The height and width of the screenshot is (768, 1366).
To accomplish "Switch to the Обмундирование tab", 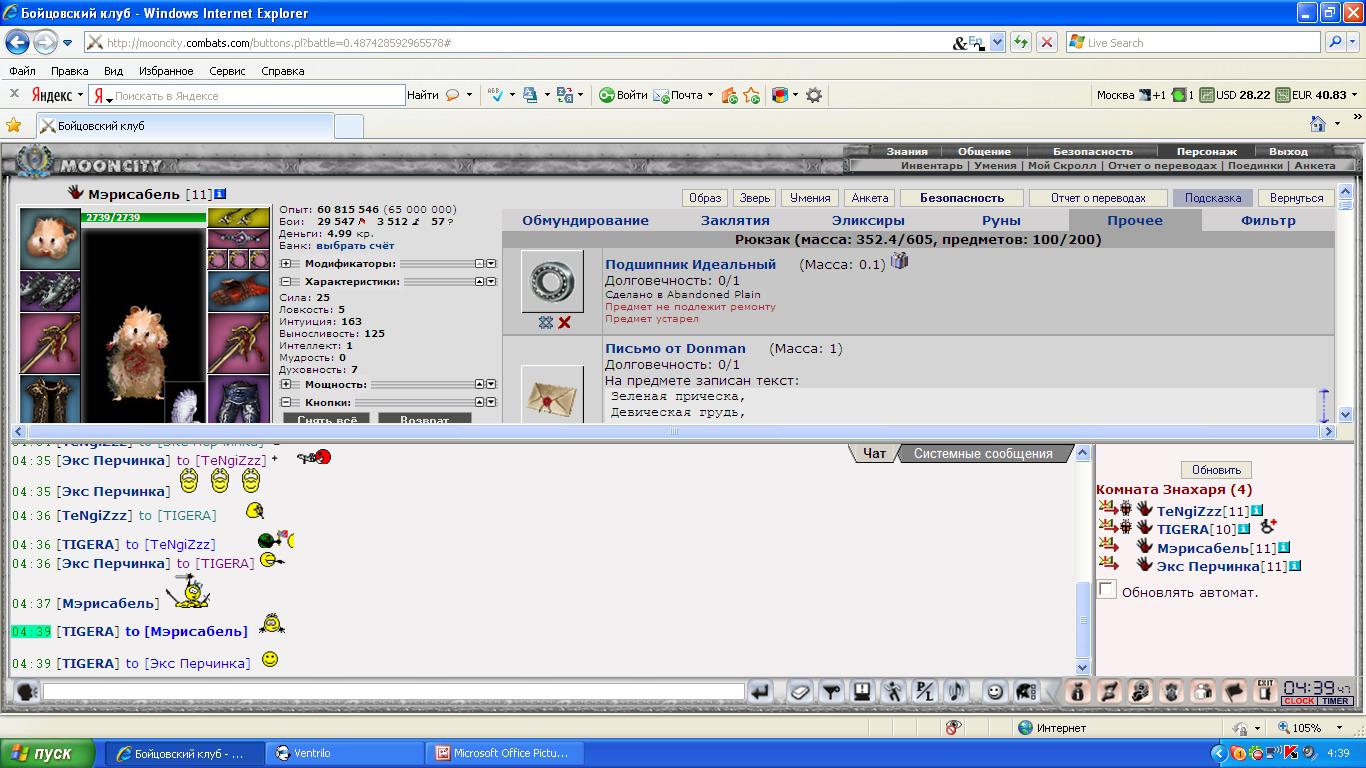I will pos(585,220).
